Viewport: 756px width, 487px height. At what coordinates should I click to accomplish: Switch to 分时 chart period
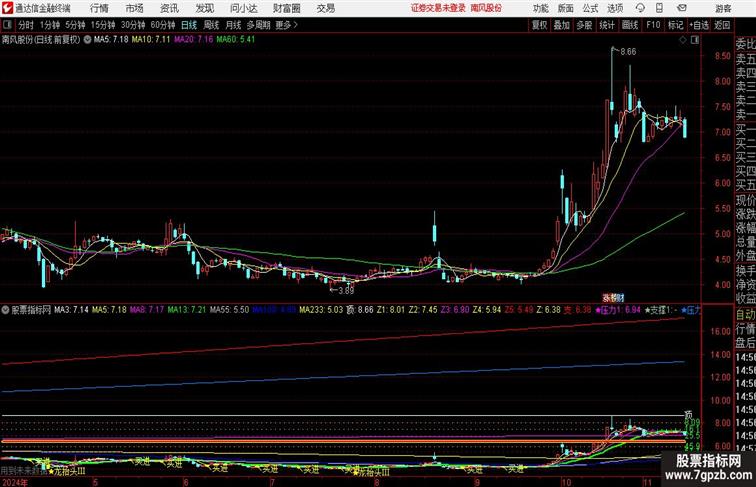(x=26, y=25)
